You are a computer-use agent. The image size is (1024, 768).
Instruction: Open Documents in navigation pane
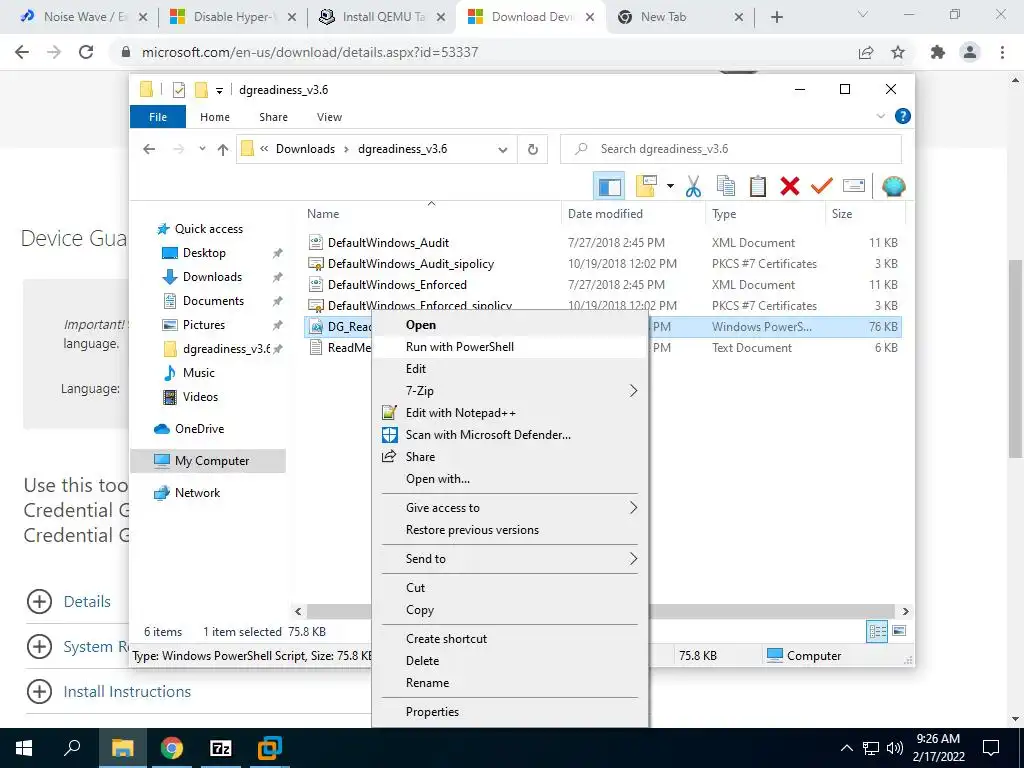coord(213,301)
